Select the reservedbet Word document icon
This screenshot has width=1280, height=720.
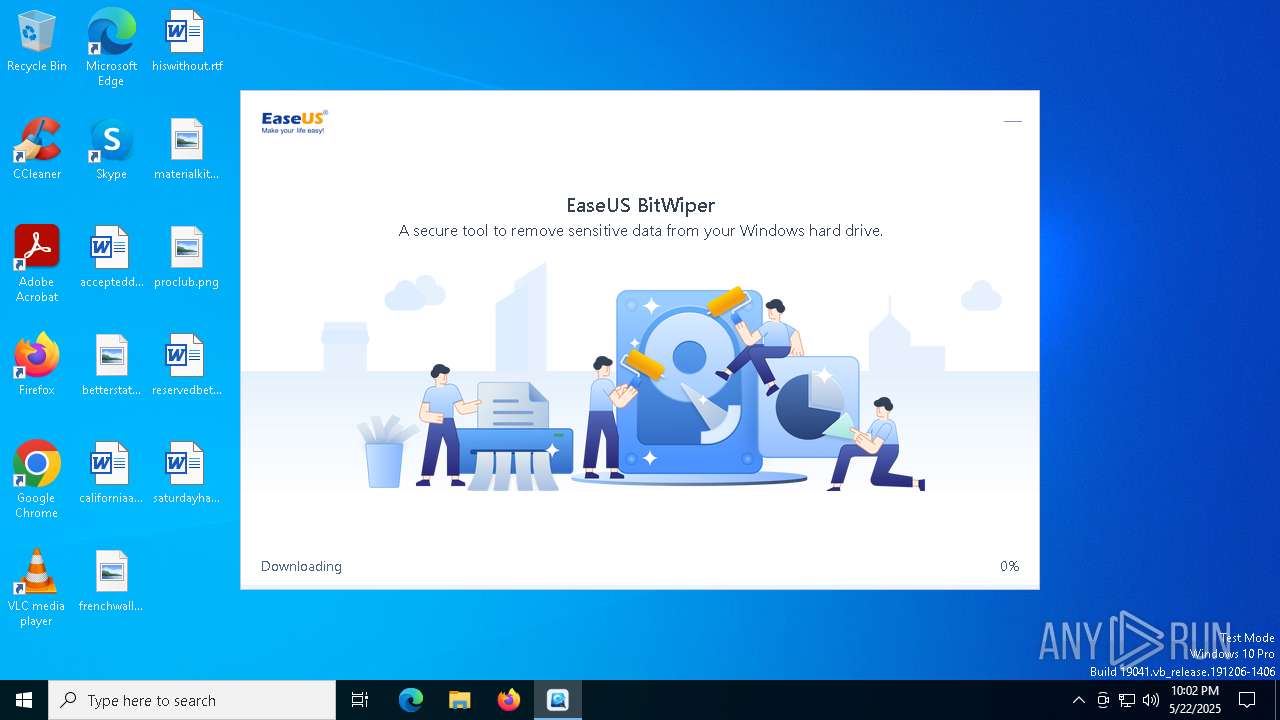(x=187, y=365)
